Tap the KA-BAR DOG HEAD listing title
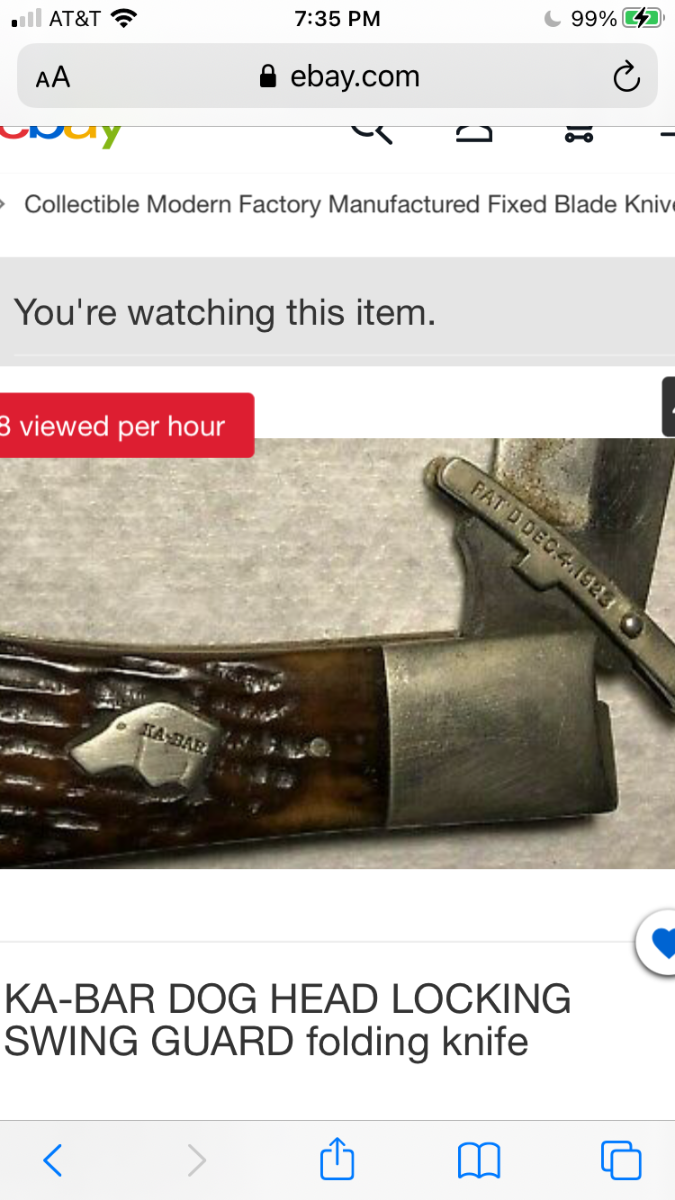Screen dimensions: 675x1200 [x=288, y=1020]
